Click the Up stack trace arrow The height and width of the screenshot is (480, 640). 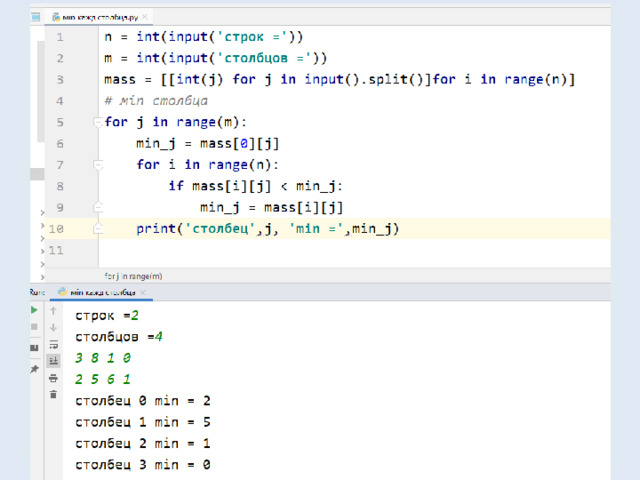(53, 311)
